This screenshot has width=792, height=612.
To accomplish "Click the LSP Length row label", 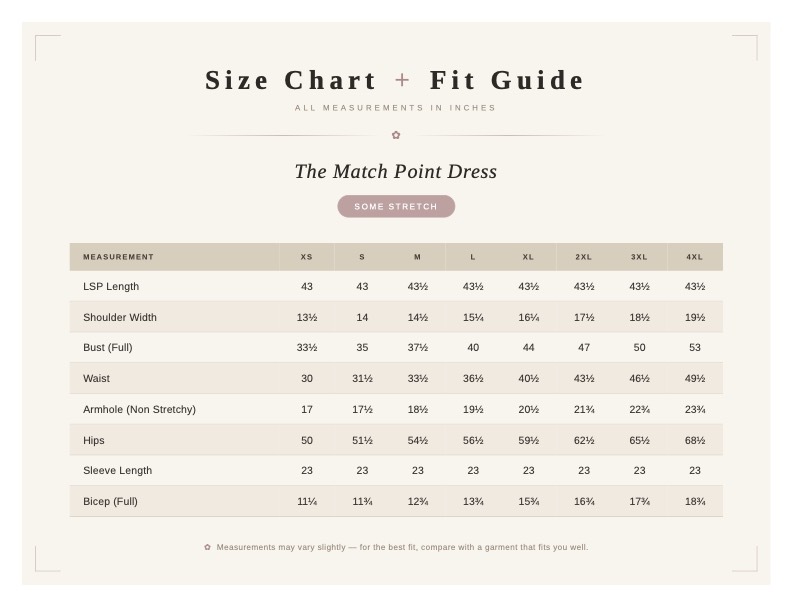I will pos(111,286).
